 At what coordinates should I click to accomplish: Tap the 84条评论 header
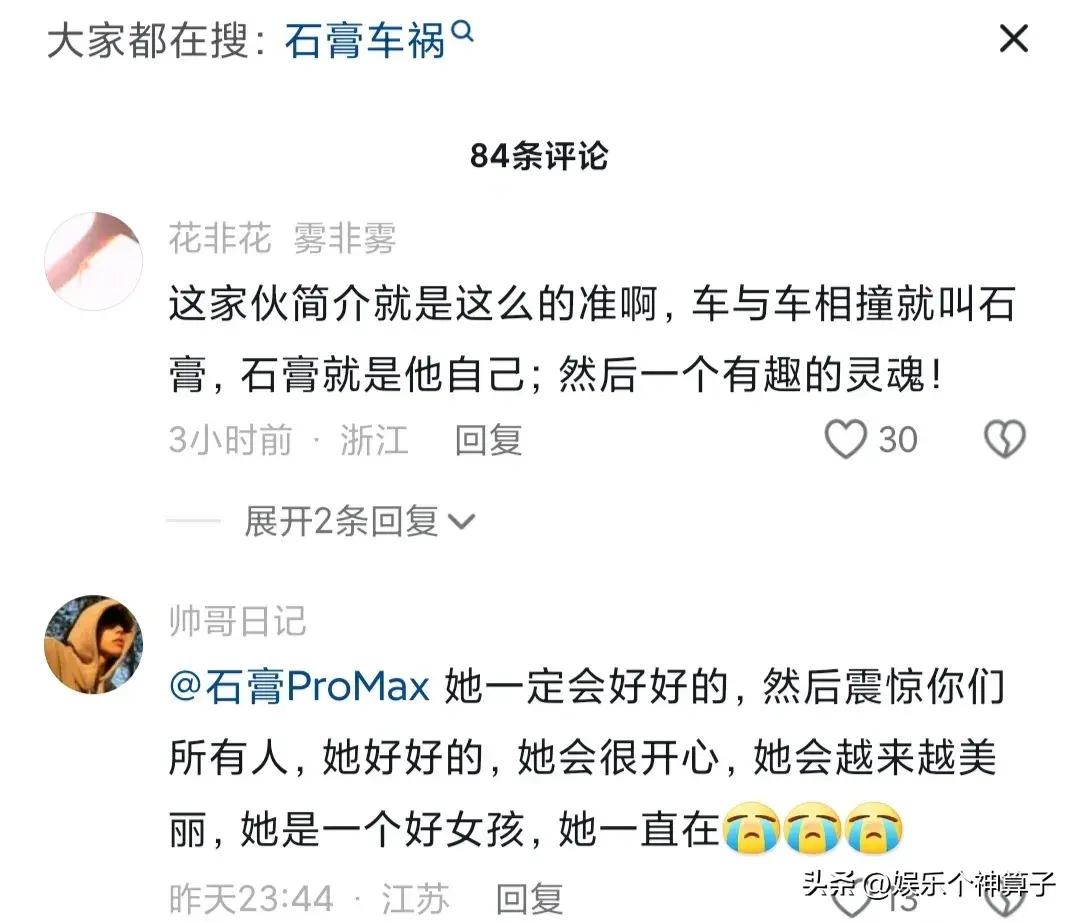(539, 156)
